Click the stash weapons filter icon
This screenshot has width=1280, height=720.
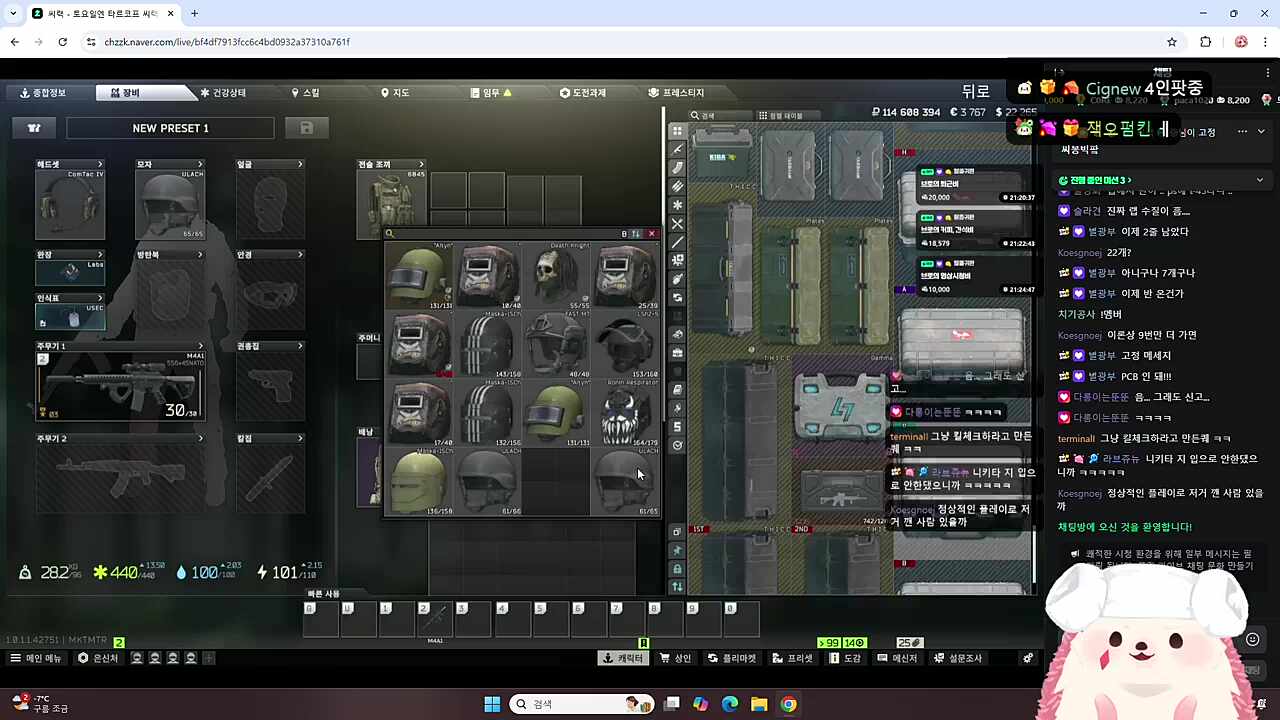677,150
